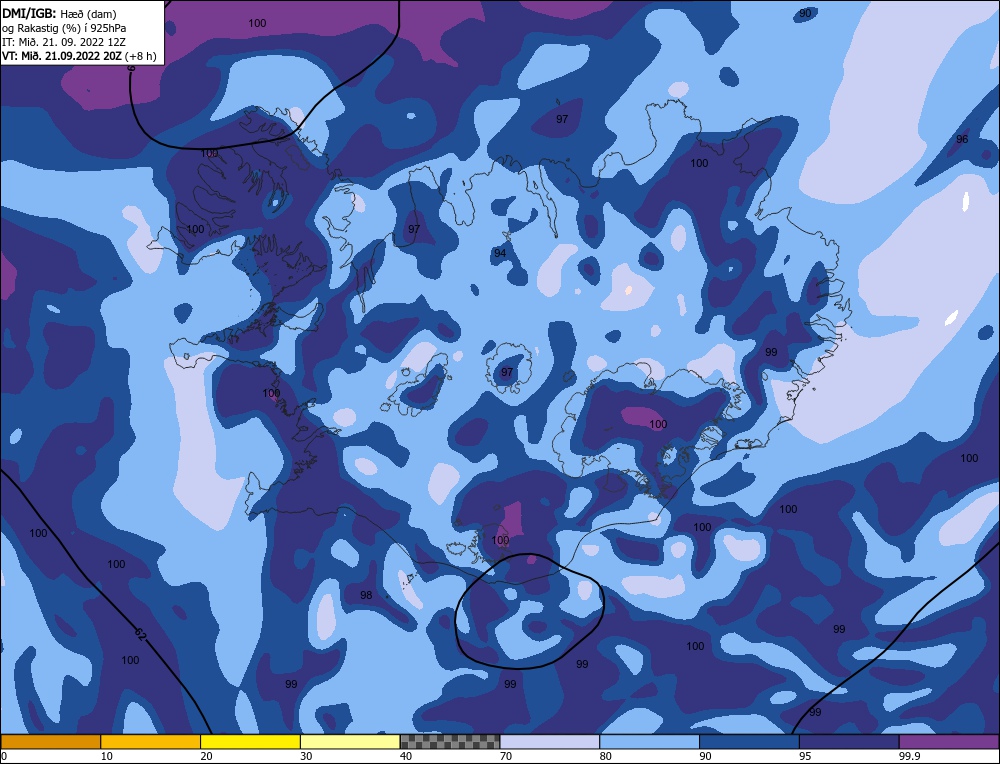Select the '40' legend tick label
1000x764 pixels.
click(406, 756)
